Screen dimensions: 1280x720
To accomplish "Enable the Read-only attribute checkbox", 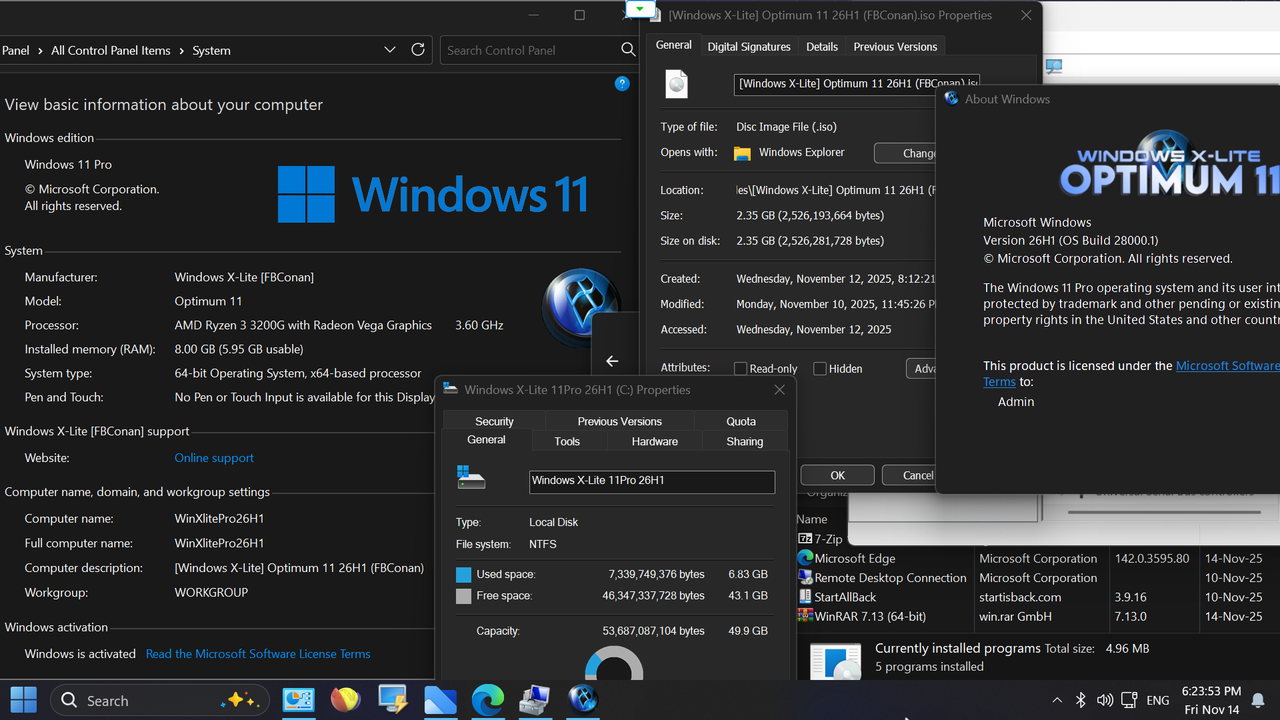I will (x=740, y=368).
